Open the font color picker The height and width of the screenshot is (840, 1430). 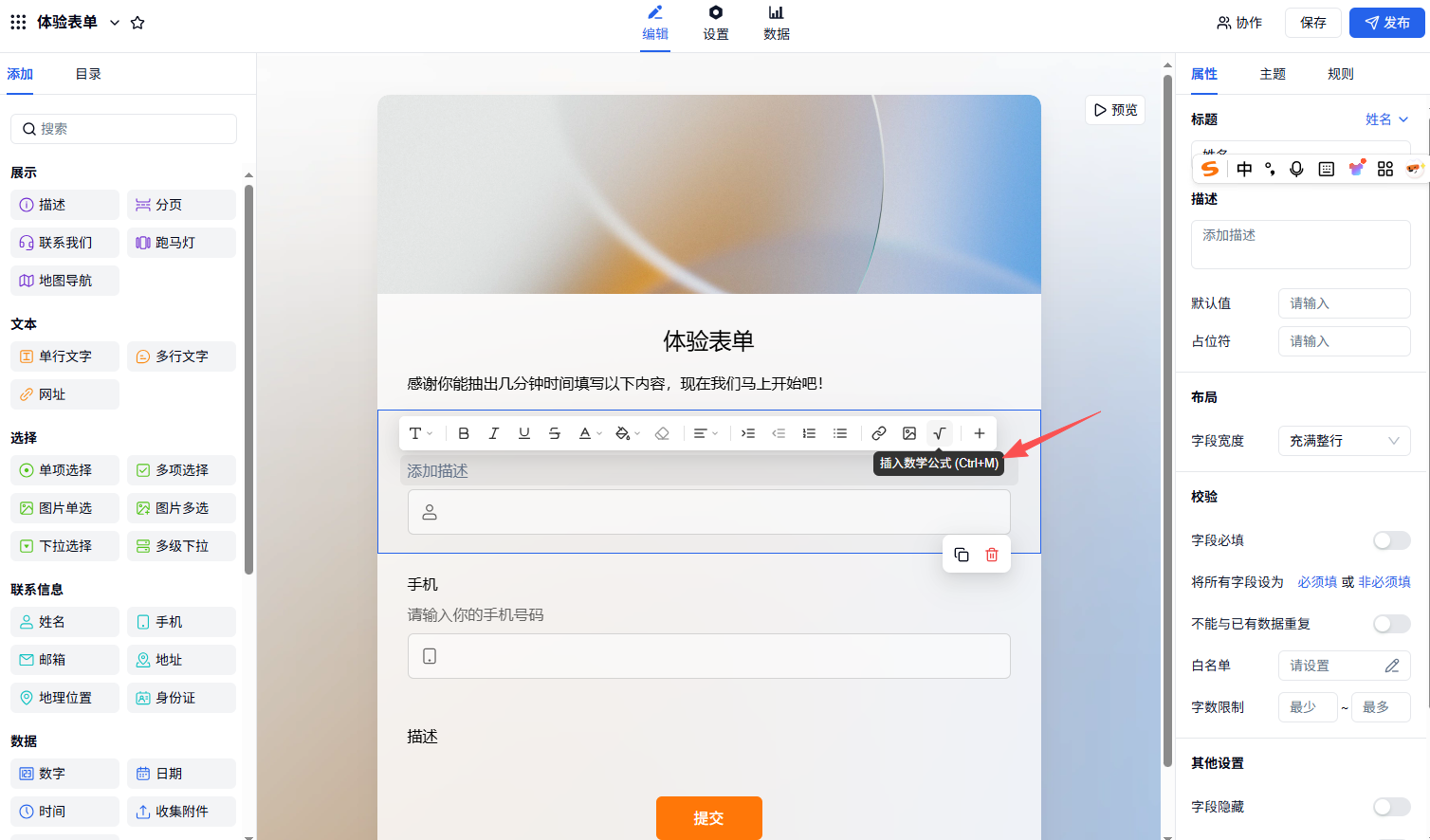[590, 433]
